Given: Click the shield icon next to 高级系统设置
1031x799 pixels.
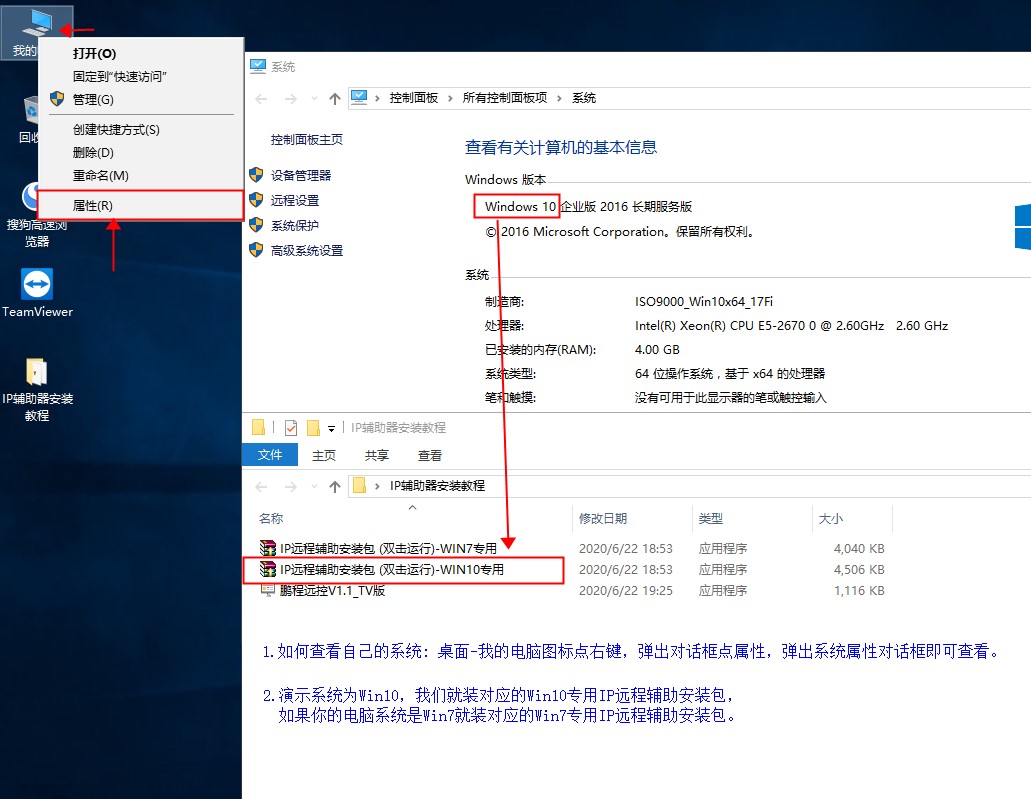Looking at the screenshot, I should [256, 250].
